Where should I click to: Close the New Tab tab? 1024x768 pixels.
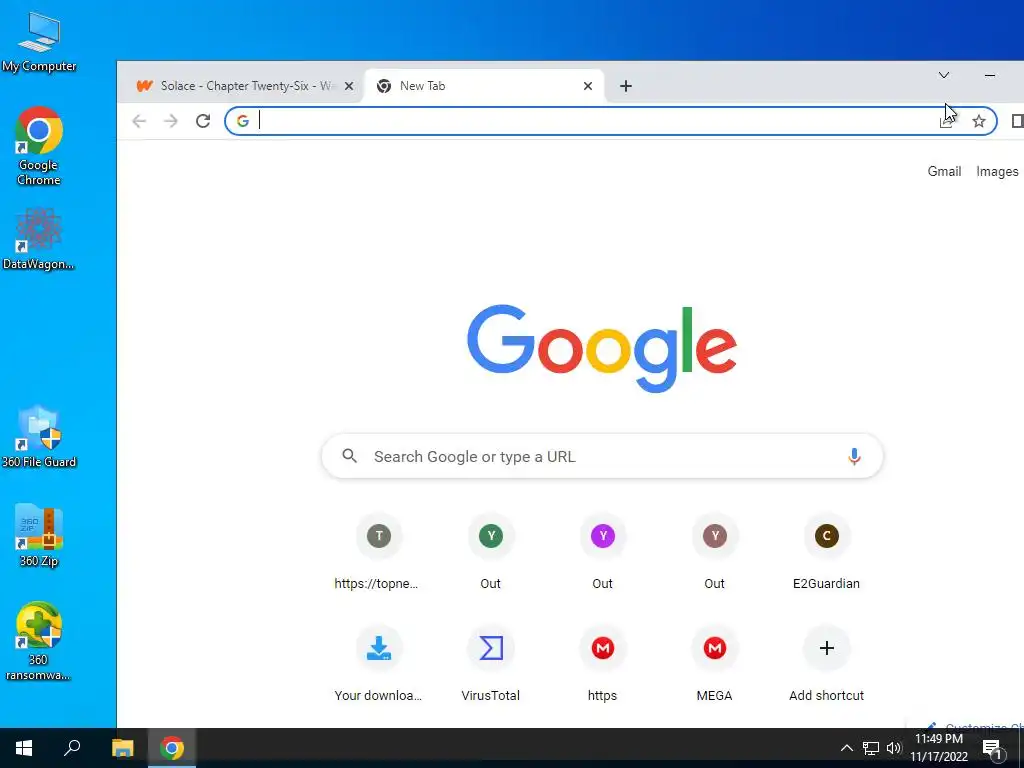pos(588,86)
